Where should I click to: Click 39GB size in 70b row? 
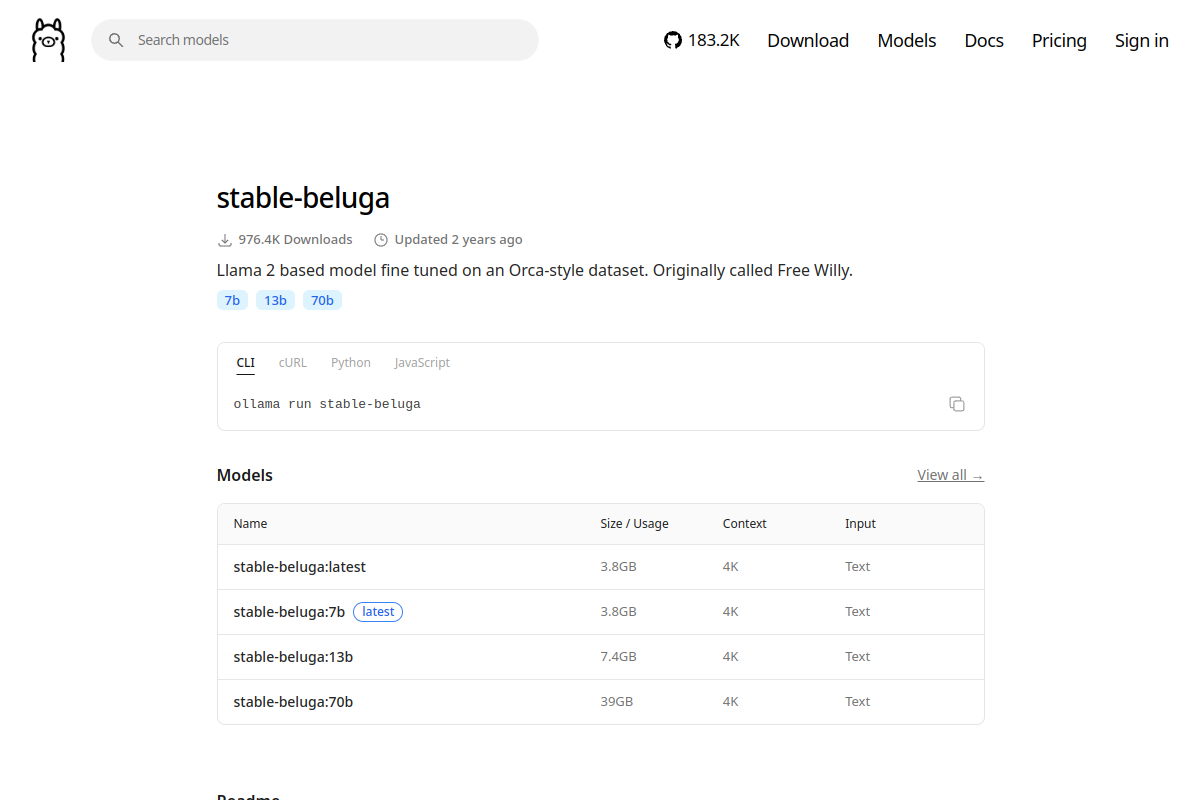[616, 702]
